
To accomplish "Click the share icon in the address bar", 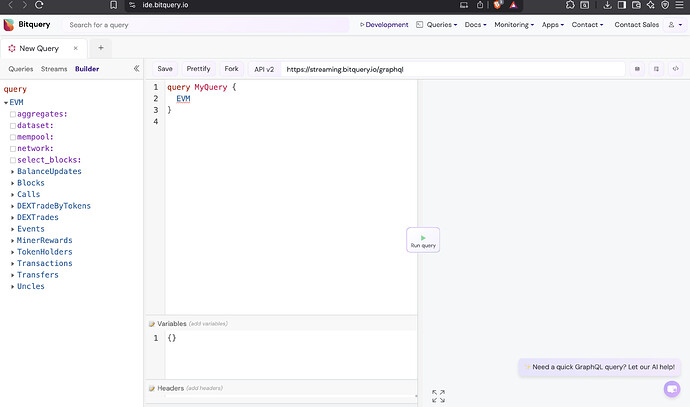I will pos(480,5).
